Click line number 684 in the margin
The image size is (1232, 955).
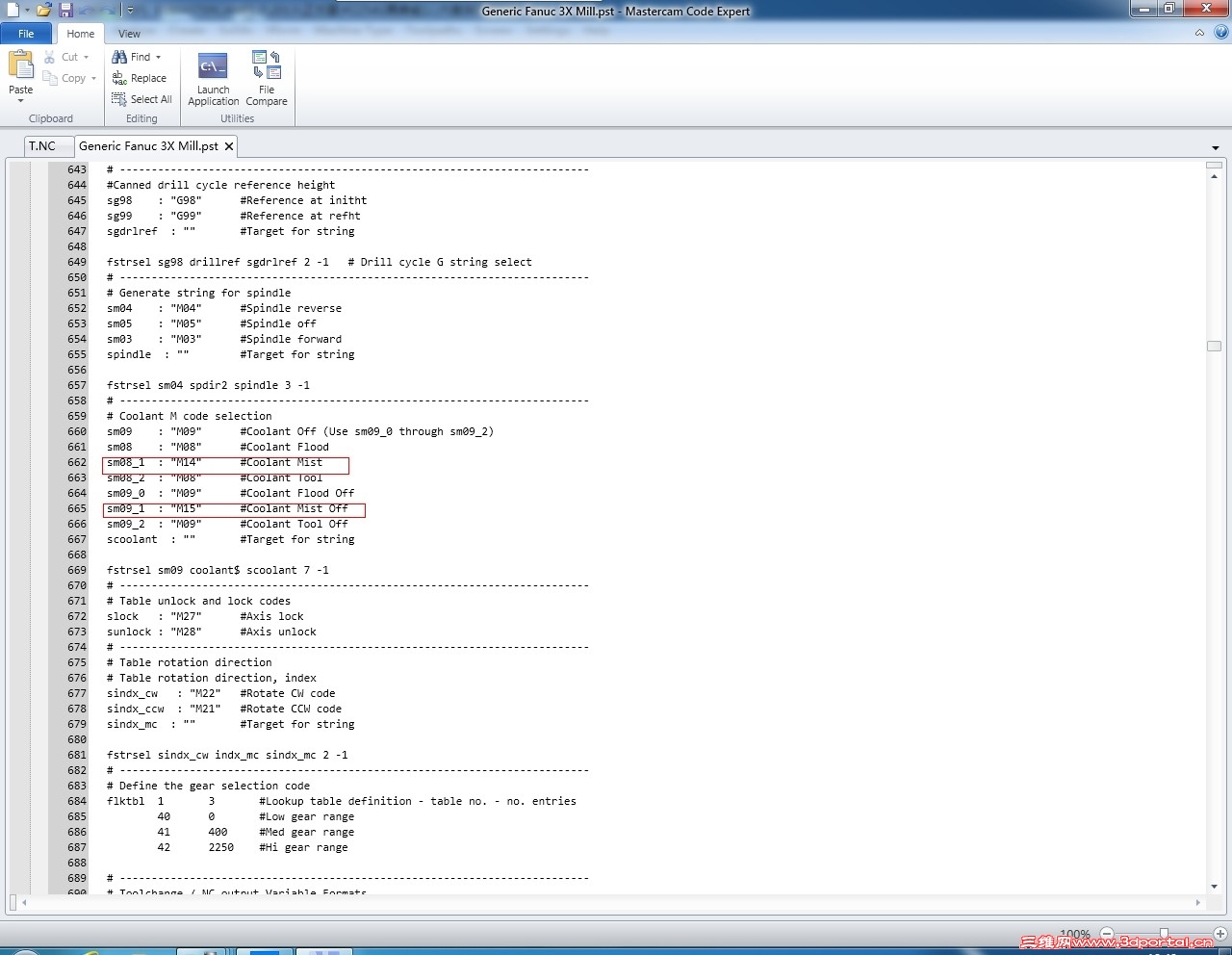[77, 801]
